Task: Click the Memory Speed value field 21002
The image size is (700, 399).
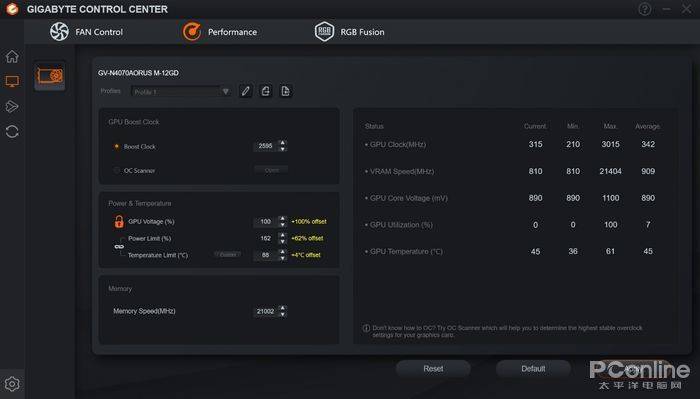Action: (266, 312)
